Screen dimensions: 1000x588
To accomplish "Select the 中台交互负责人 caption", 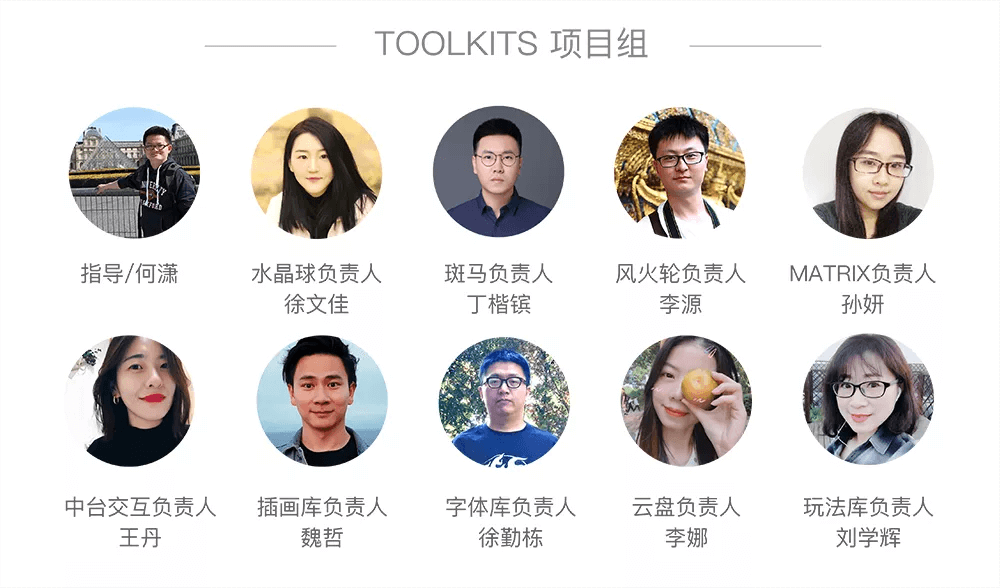I will (140, 507).
